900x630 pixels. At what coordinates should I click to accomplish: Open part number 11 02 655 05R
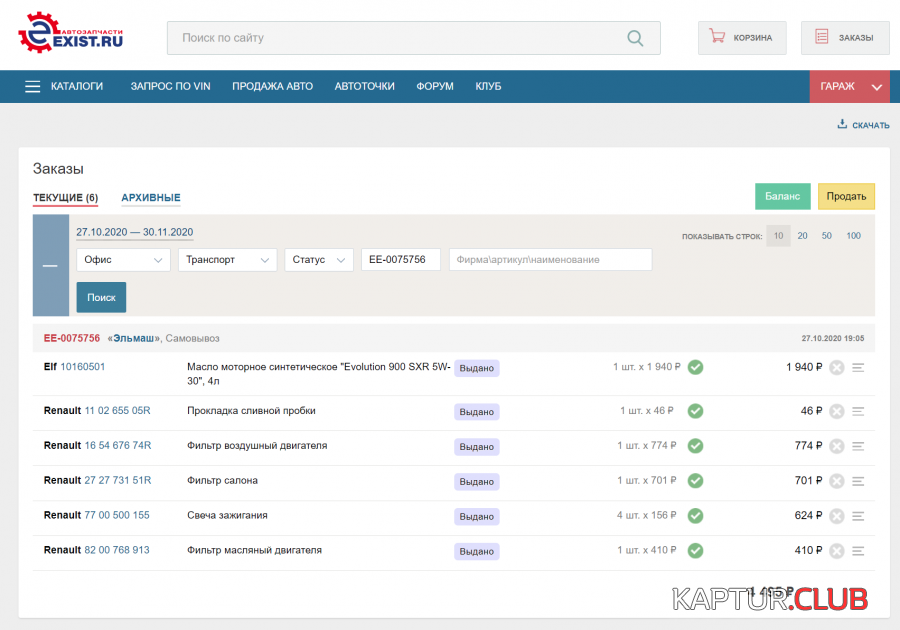[118, 411]
